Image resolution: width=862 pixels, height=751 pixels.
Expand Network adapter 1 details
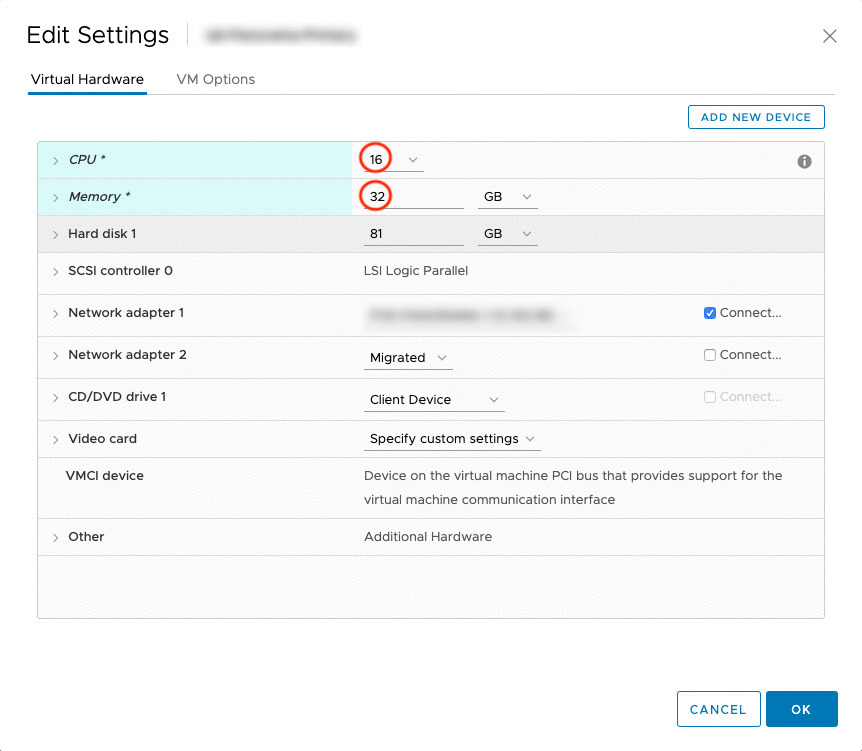[x=56, y=313]
